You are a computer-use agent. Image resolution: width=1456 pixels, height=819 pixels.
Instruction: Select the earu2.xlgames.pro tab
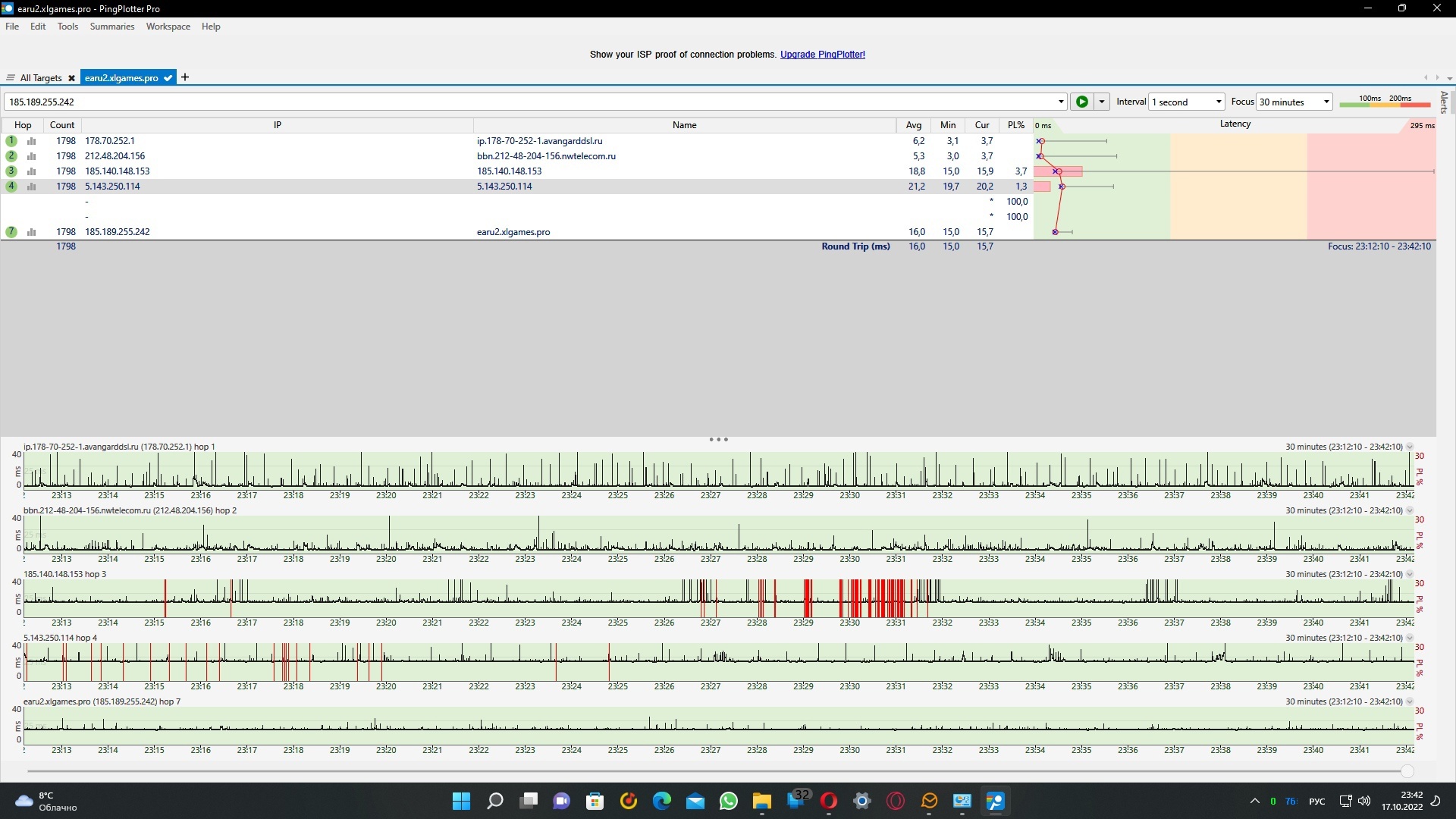121,78
